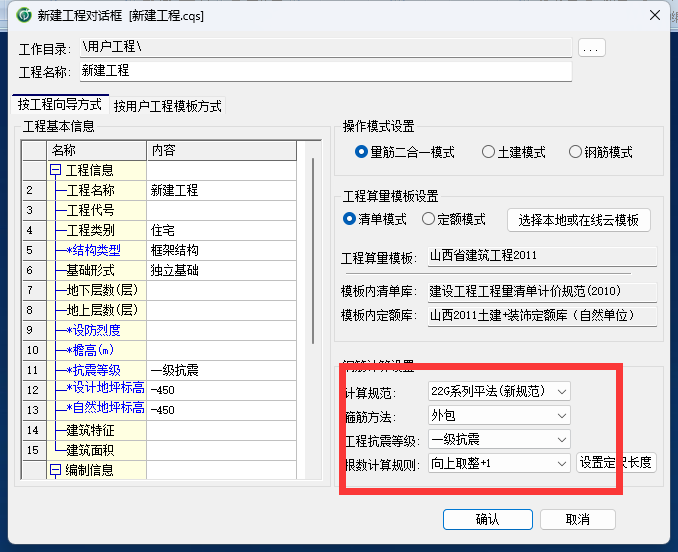Select 土建模式 radio button
The image size is (678, 552).
[x=488, y=153]
